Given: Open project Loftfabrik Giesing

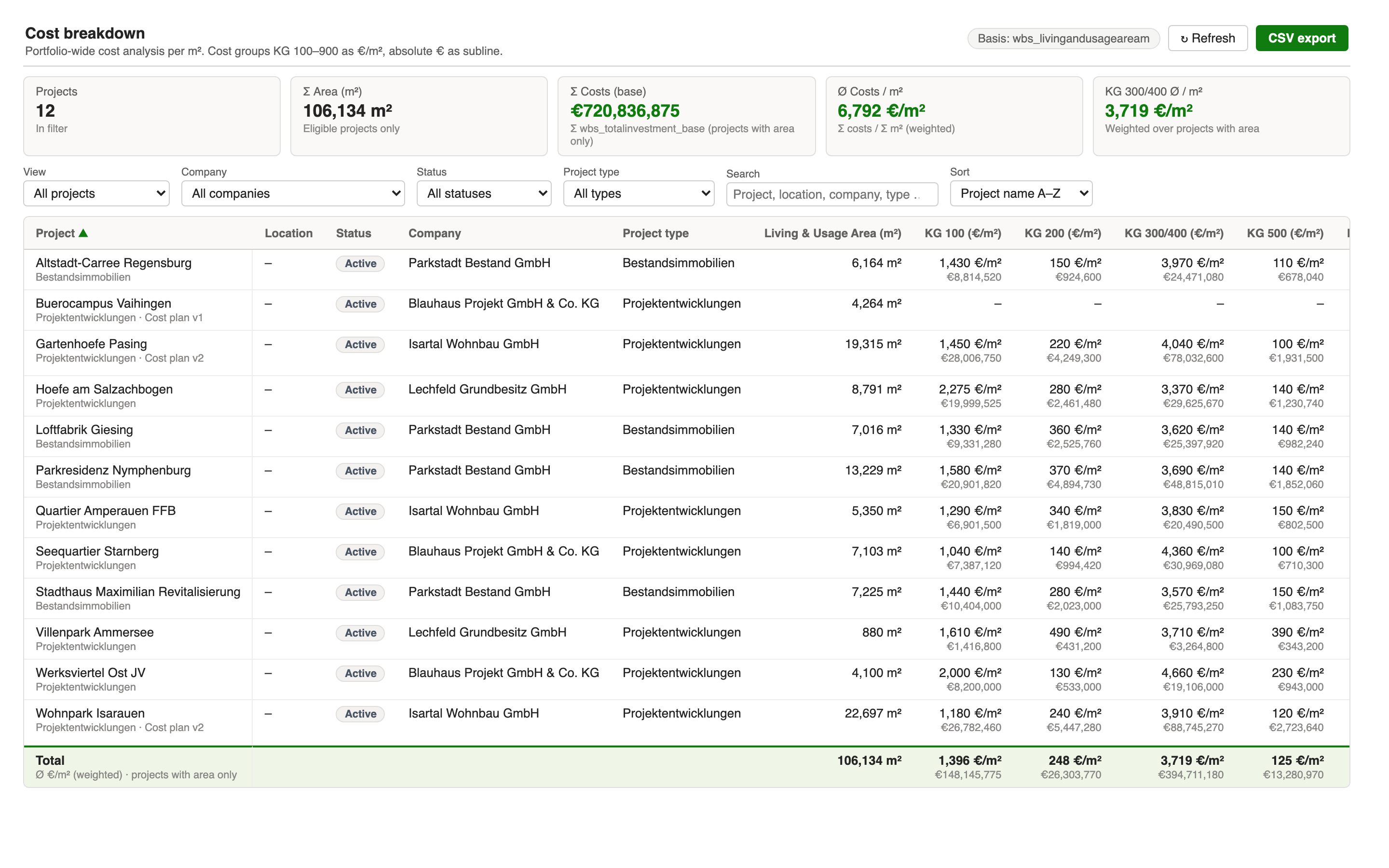Looking at the screenshot, I should point(84,429).
